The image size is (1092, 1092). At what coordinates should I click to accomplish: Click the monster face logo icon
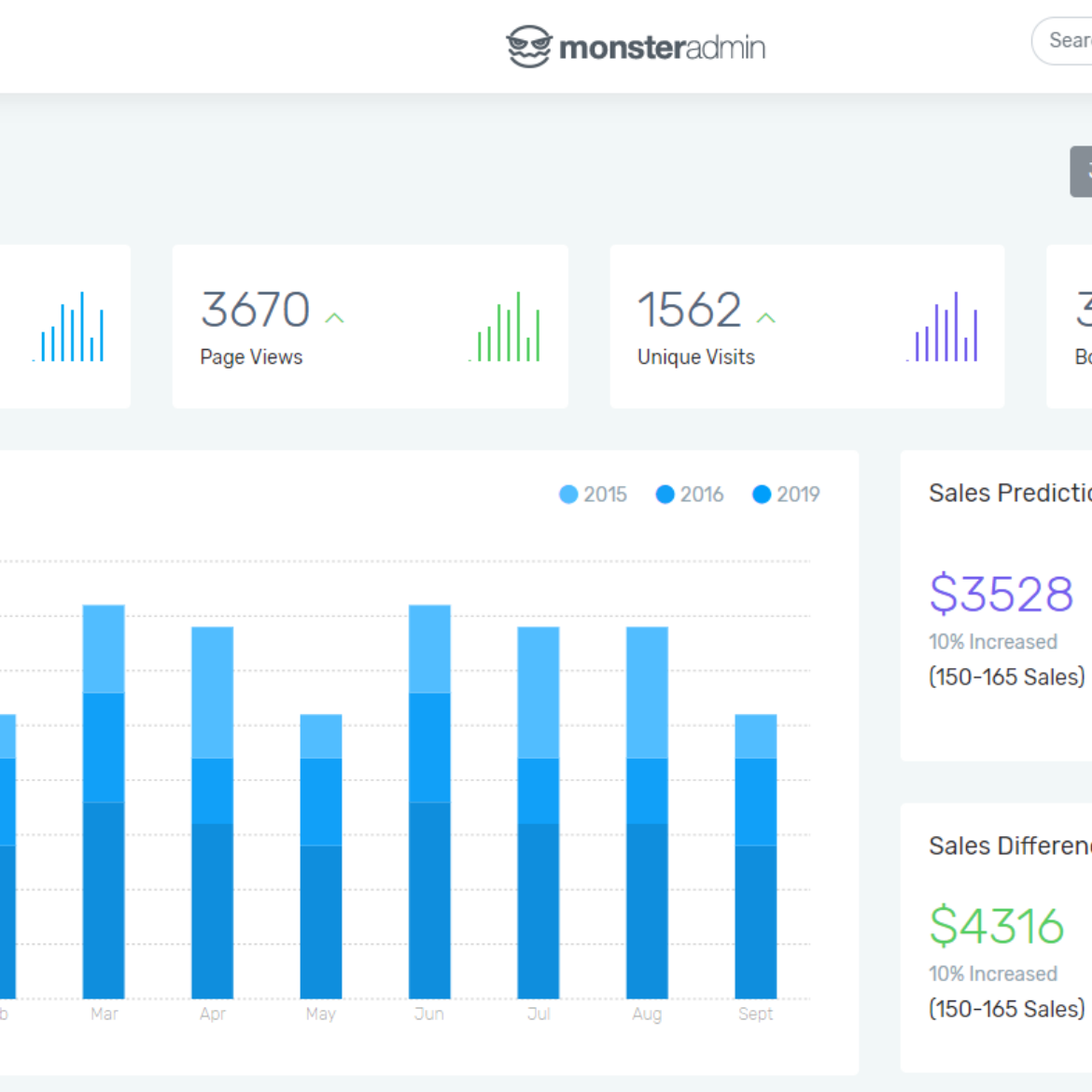(529, 47)
